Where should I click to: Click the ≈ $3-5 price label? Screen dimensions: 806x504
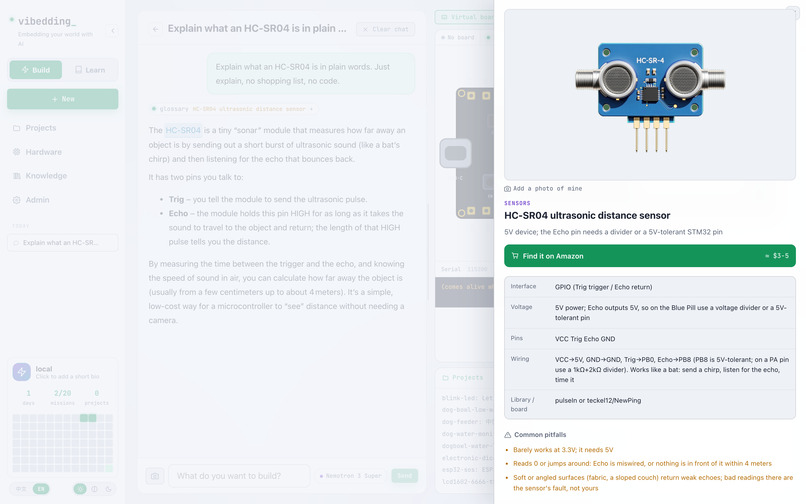click(x=777, y=256)
